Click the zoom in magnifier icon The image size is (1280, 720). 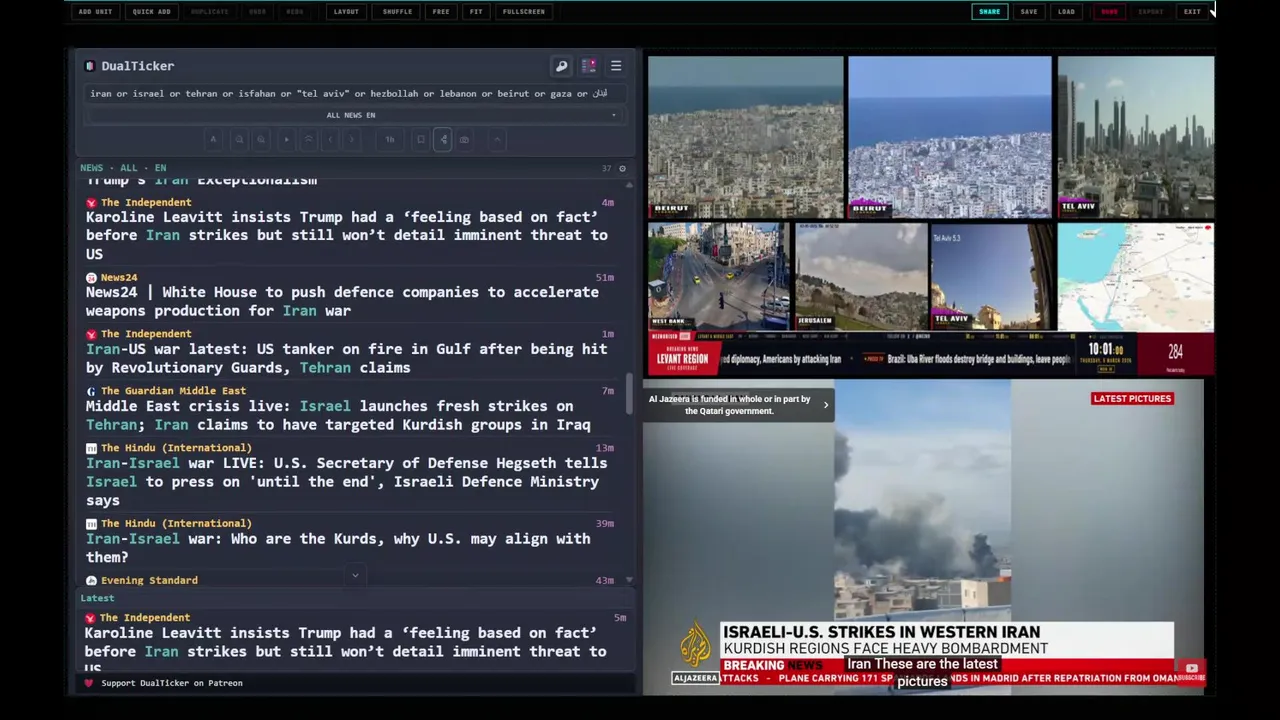pos(261,140)
